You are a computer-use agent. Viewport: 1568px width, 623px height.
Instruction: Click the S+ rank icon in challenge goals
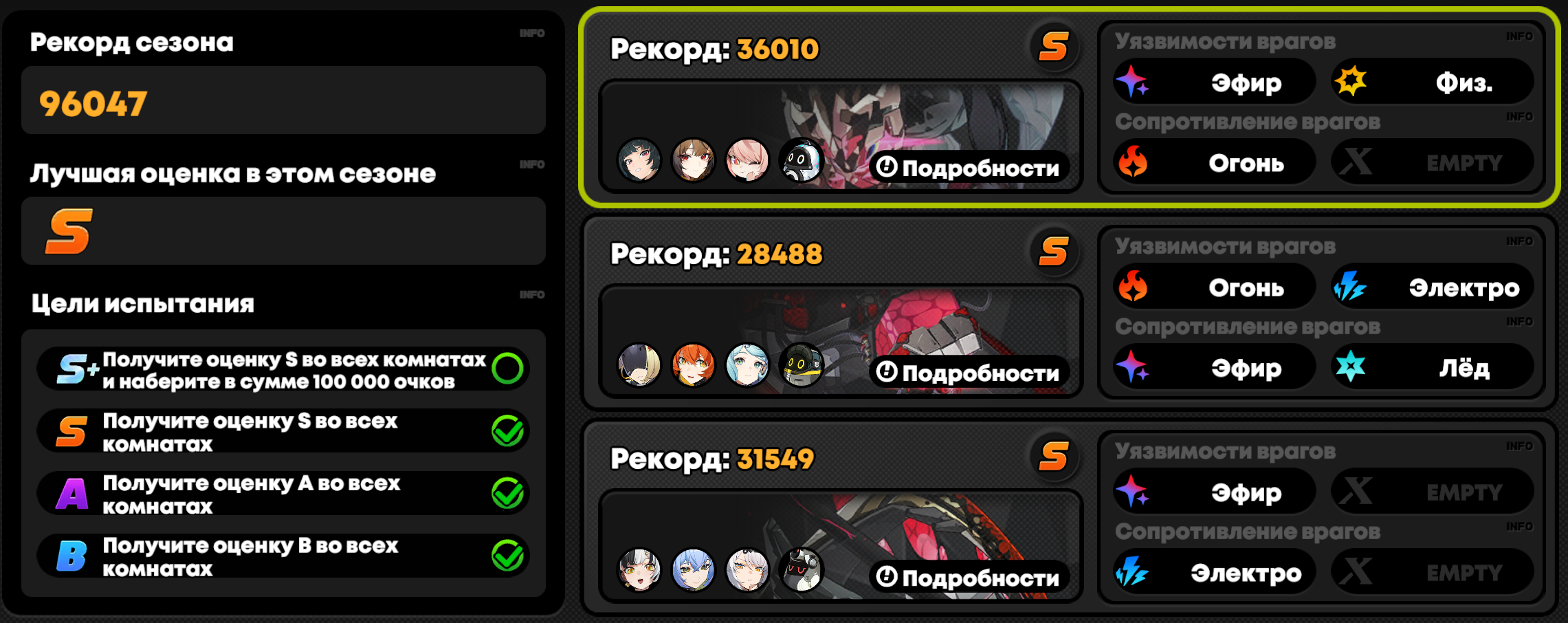[x=78, y=369]
